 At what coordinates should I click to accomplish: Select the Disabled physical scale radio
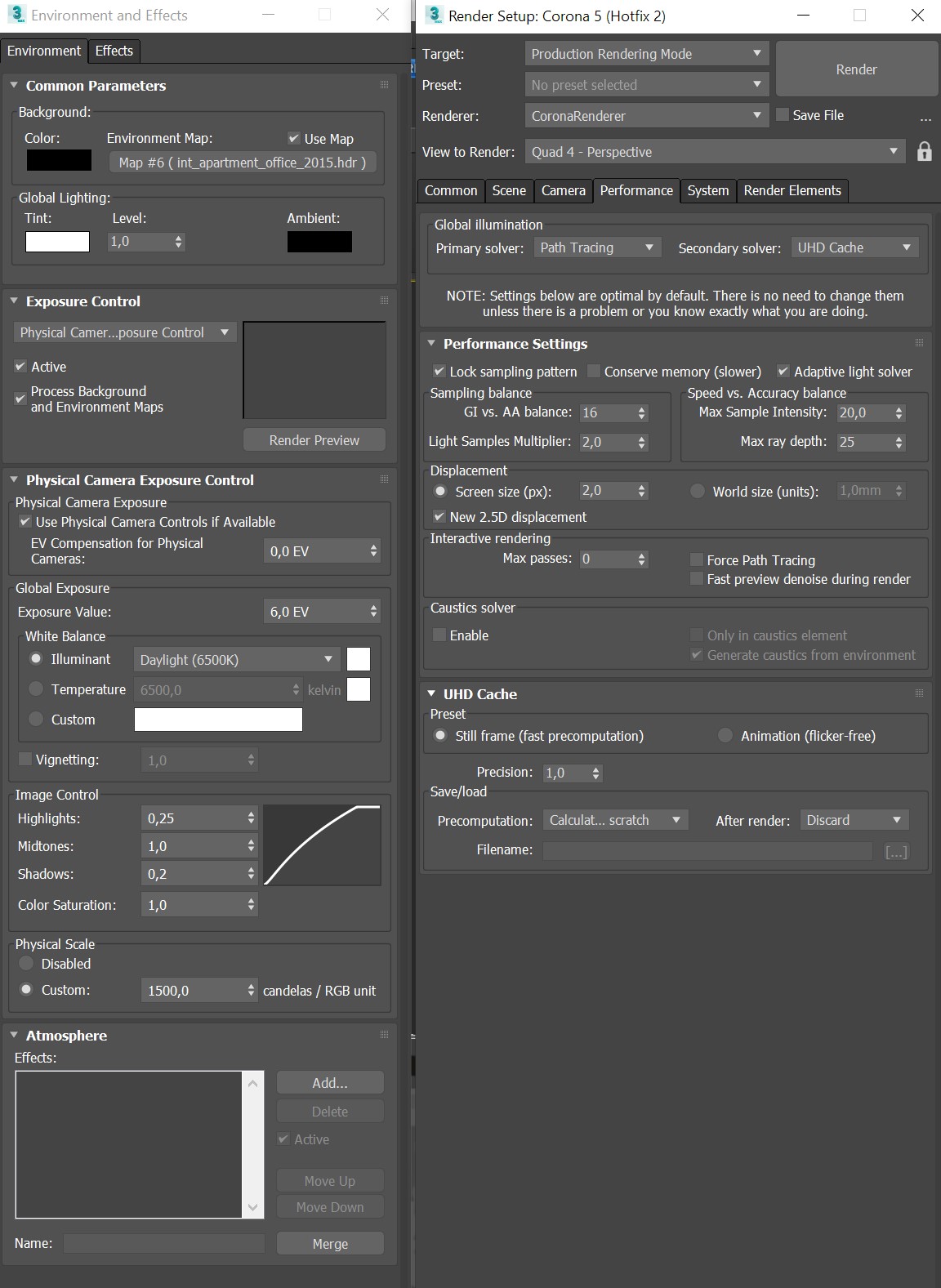(x=26, y=963)
